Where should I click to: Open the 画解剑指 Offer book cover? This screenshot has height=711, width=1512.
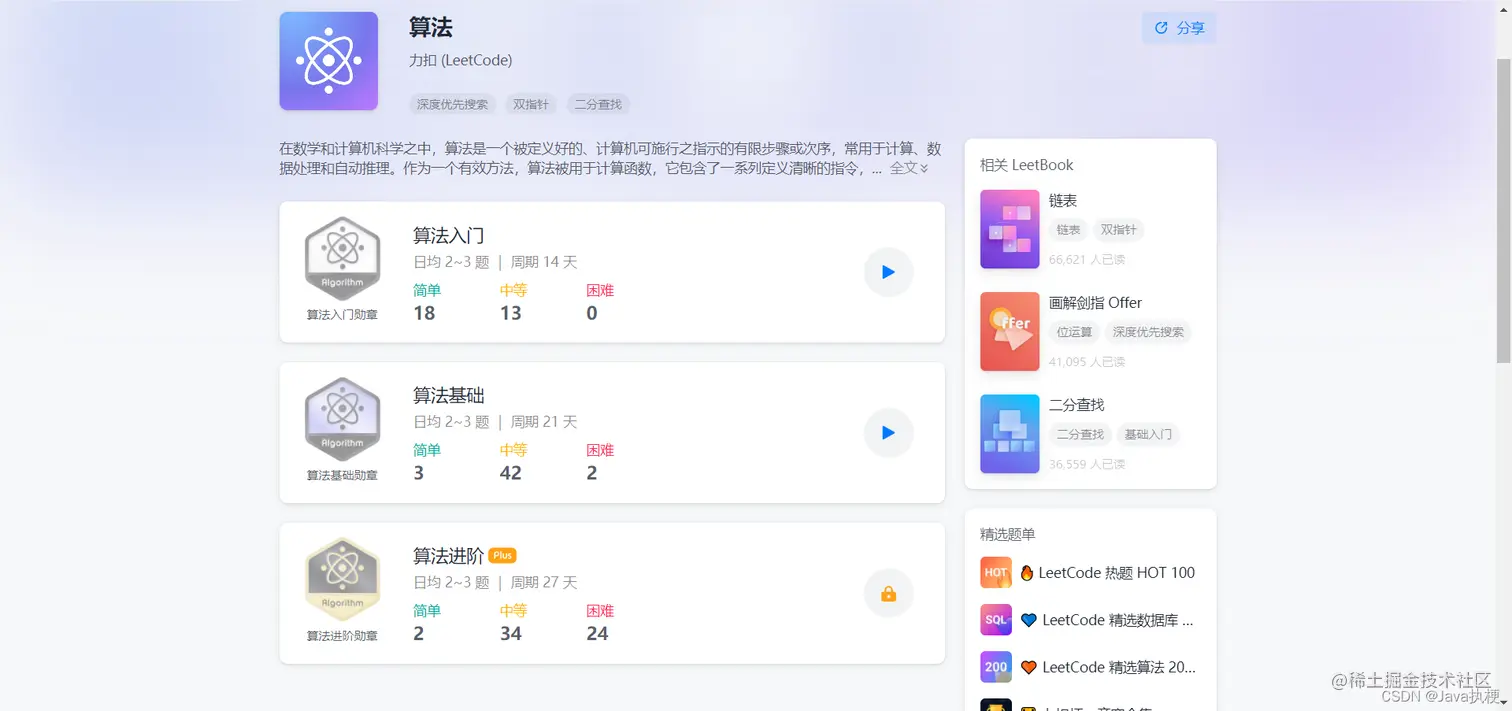point(1010,331)
